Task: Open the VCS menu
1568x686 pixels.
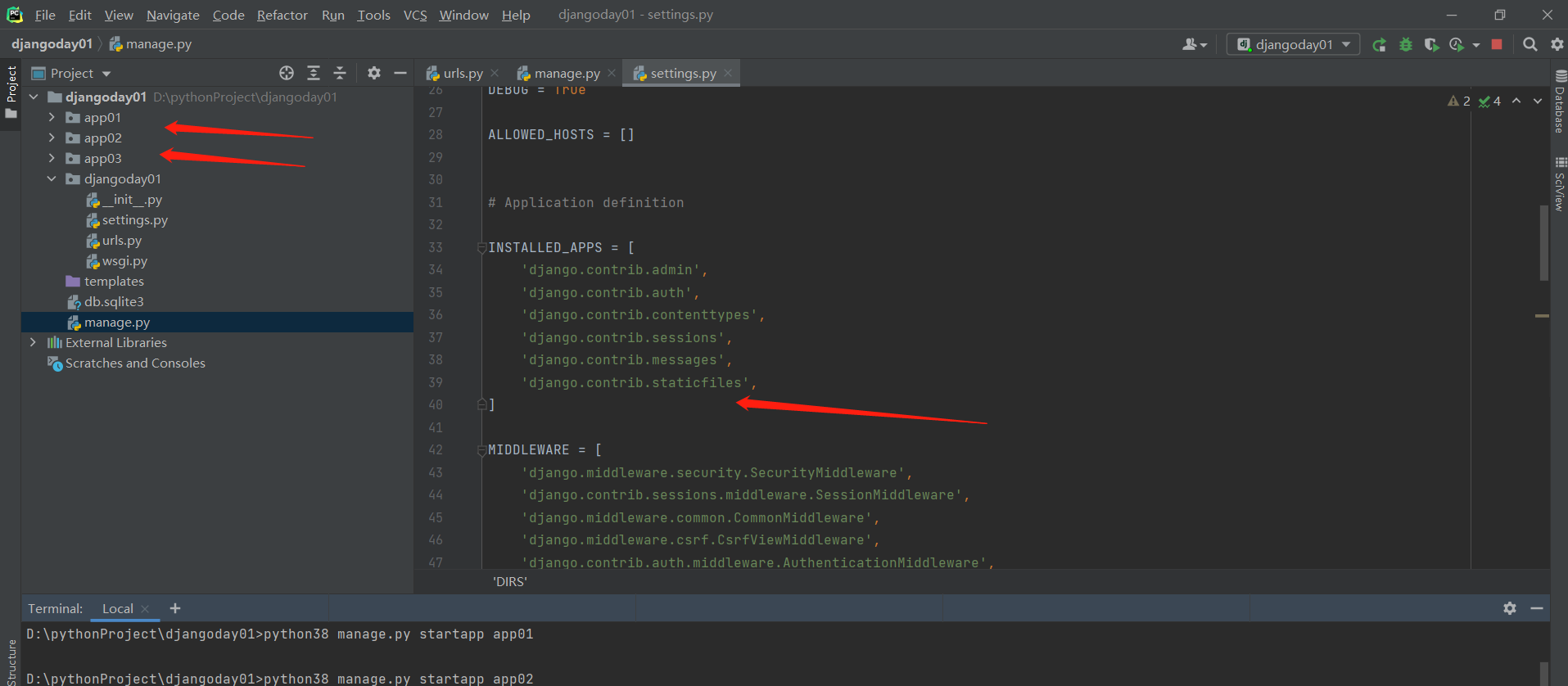Action: pos(415,15)
